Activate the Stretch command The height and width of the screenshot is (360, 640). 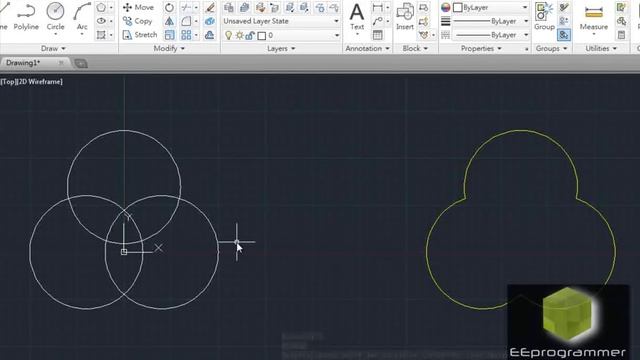pos(140,35)
